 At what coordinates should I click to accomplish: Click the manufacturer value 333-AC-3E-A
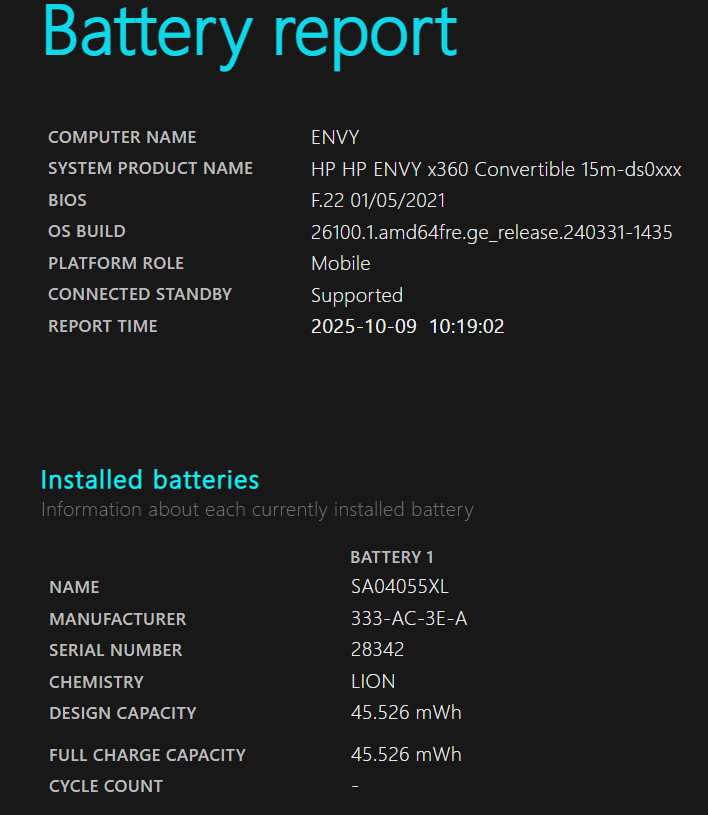pos(409,619)
